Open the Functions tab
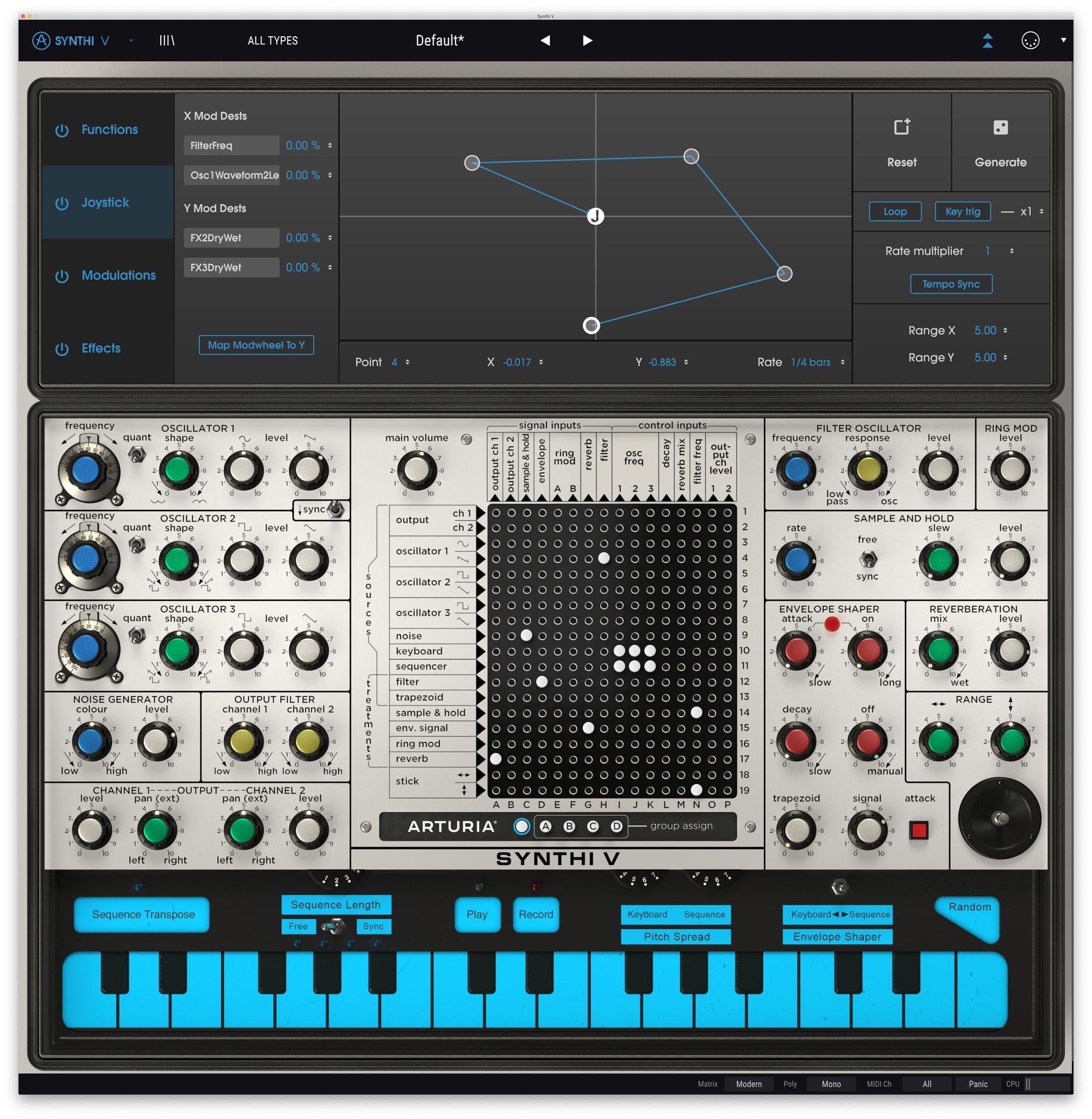Screen dimensions: 1092x1119 (110, 129)
